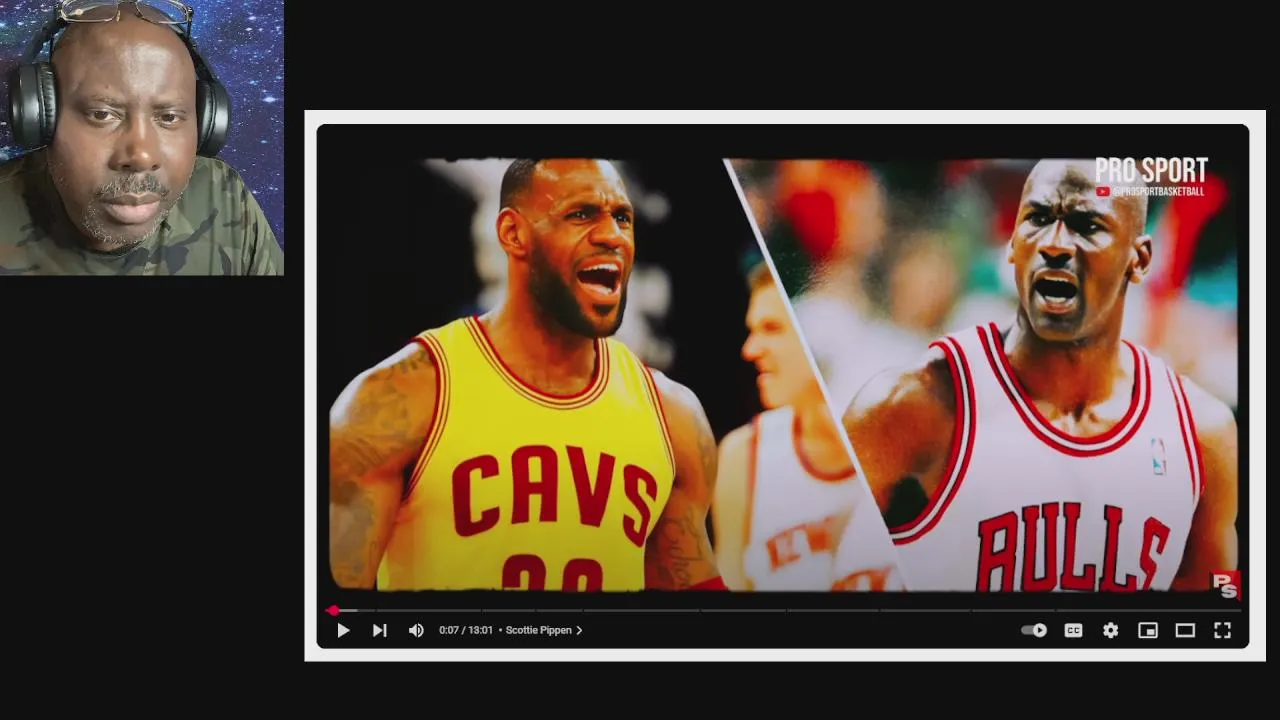Mute the video volume
This screenshot has height=720, width=1280.
[416, 630]
